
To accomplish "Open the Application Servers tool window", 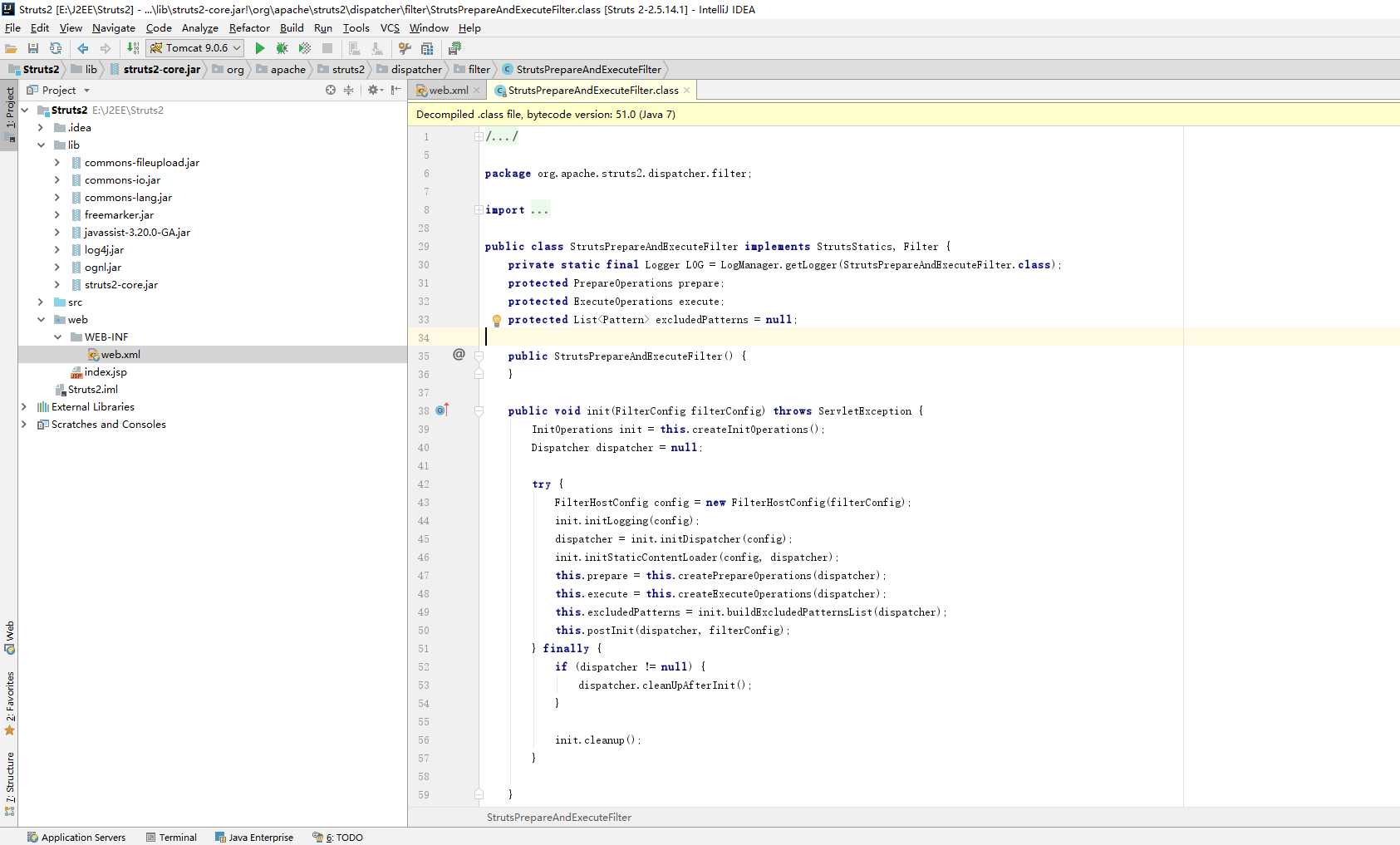I will click(x=76, y=837).
